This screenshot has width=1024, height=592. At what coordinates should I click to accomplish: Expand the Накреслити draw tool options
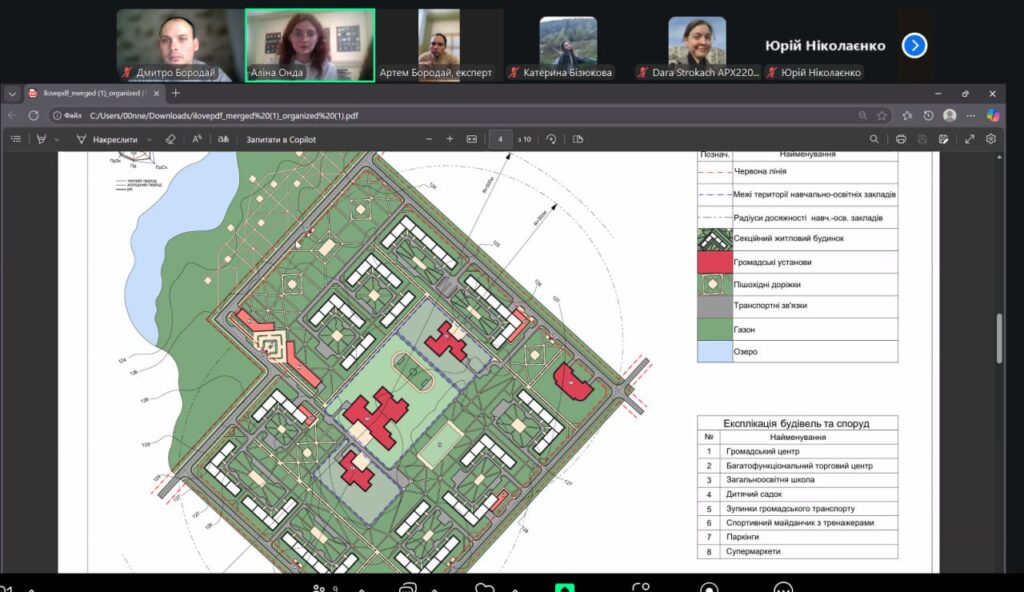[149, 139]
